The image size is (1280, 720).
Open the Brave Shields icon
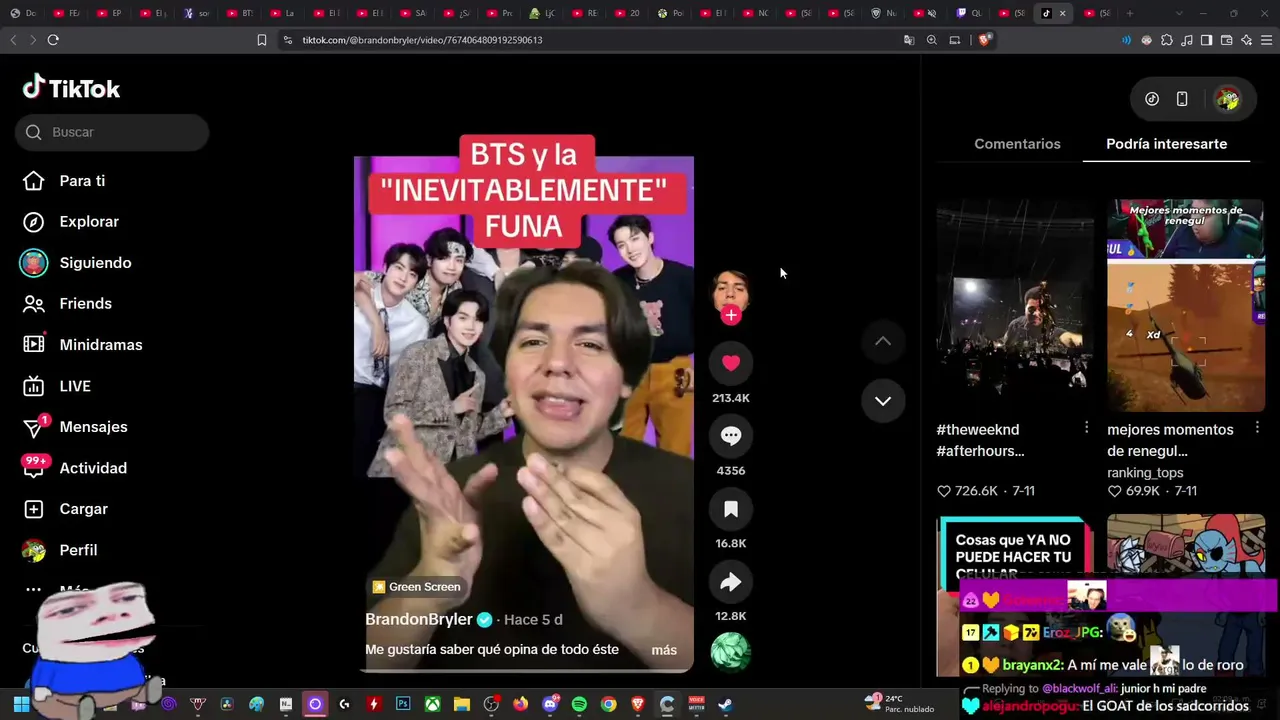coord(985,40)
